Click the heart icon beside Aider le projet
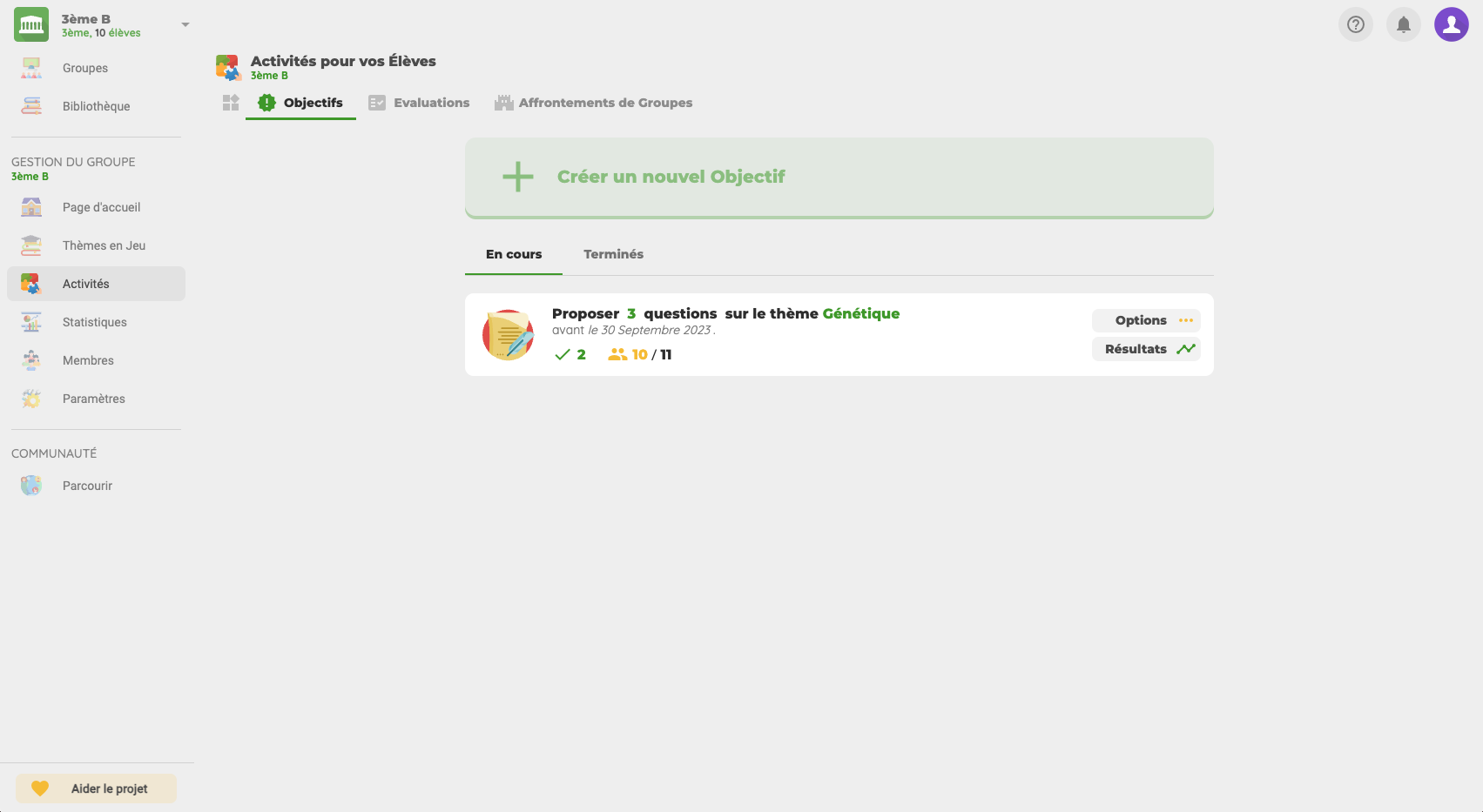Viewport: 1483px width, 812px height. [x=40, y=789]
